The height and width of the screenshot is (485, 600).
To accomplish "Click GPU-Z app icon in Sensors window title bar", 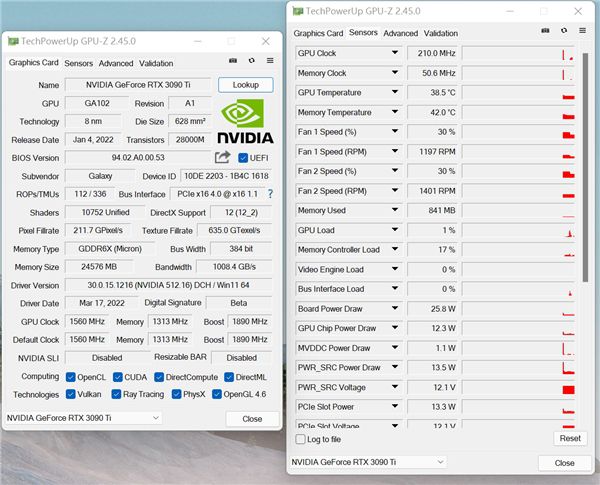I will pos(298,11).
